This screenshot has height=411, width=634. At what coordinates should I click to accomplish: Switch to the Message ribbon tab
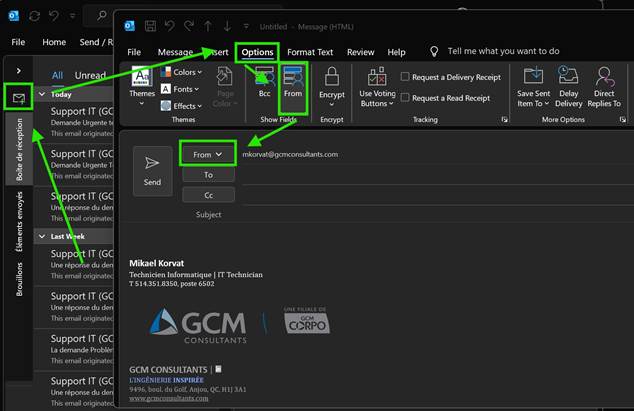[x=175, y=52]
